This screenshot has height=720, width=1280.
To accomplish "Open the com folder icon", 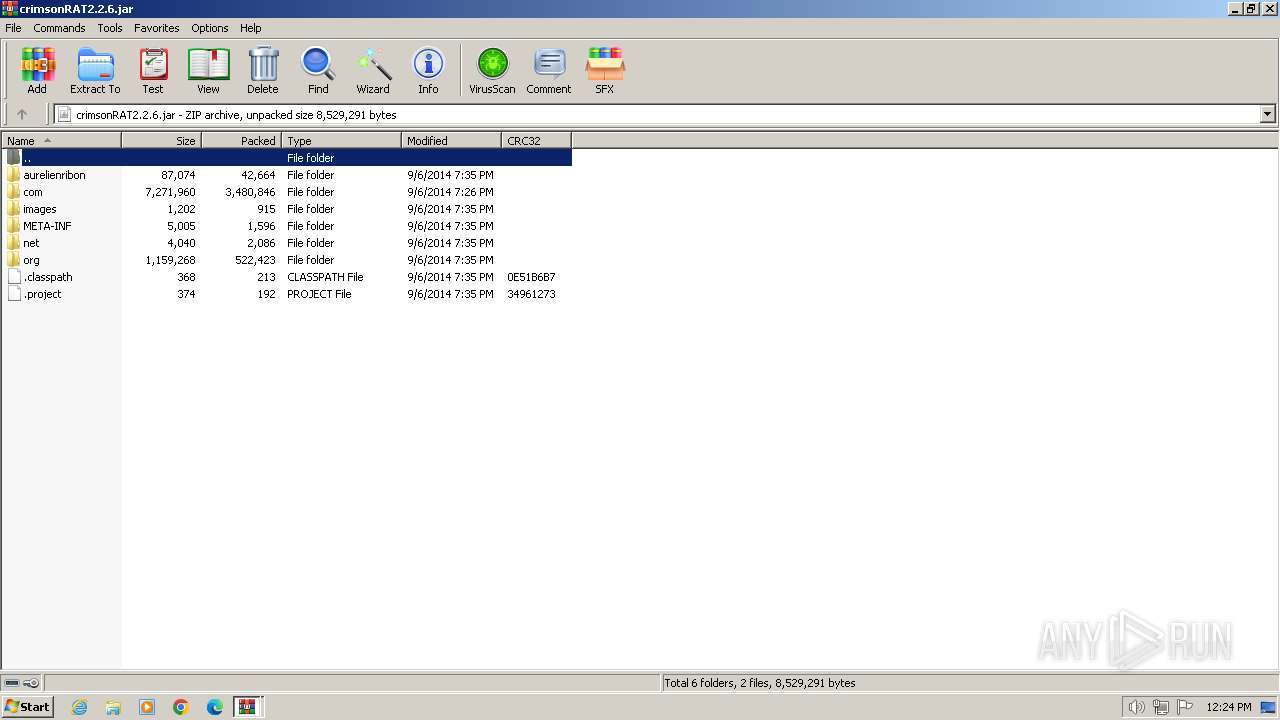I will [x=13, y=192].
